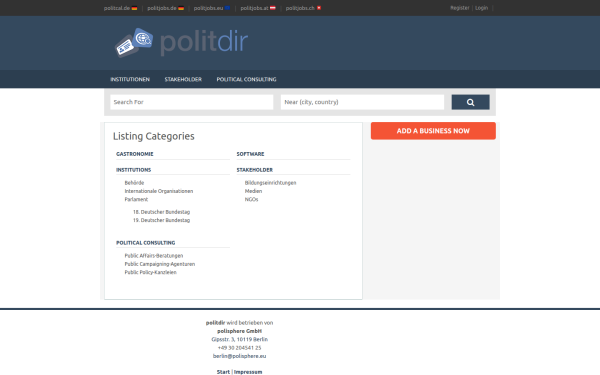The width and height of the screenshot is (600, 375).
Task: Open the politcal.de link
Action: click(120, 8)
